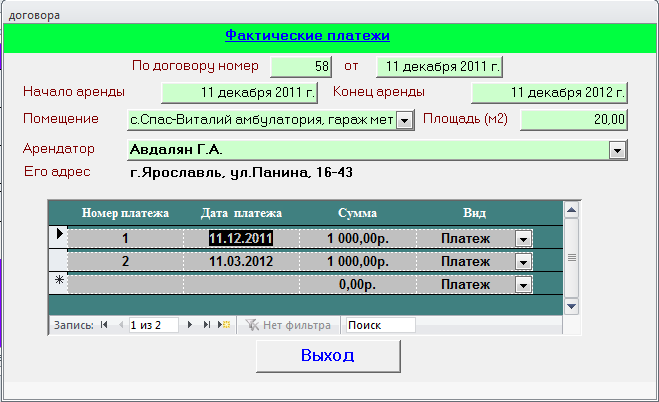Click the record number box '1 из 2'
Viewport: 659px width, 402px height.
pyautogui.click(x=153, y=325)
